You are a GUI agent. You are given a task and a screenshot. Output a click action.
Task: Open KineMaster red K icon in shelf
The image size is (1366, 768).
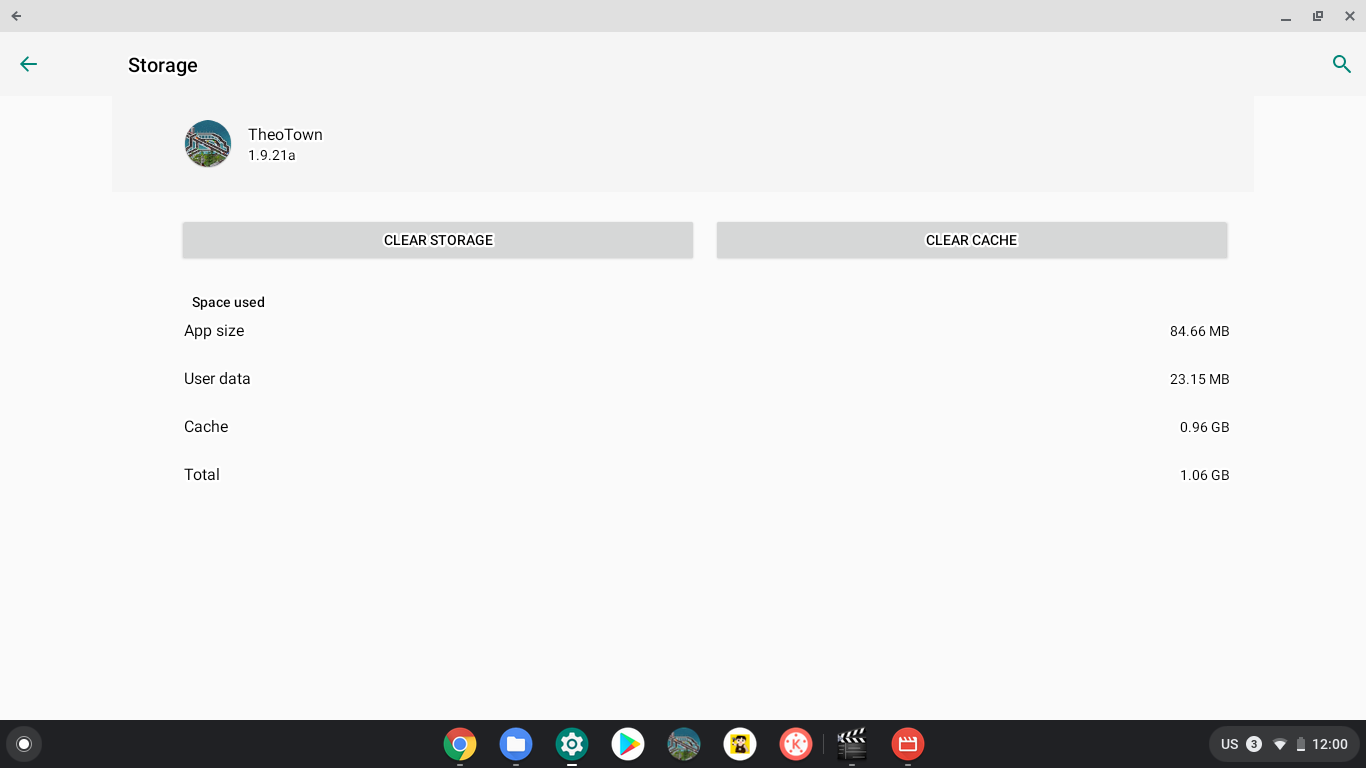pos(796,744)
